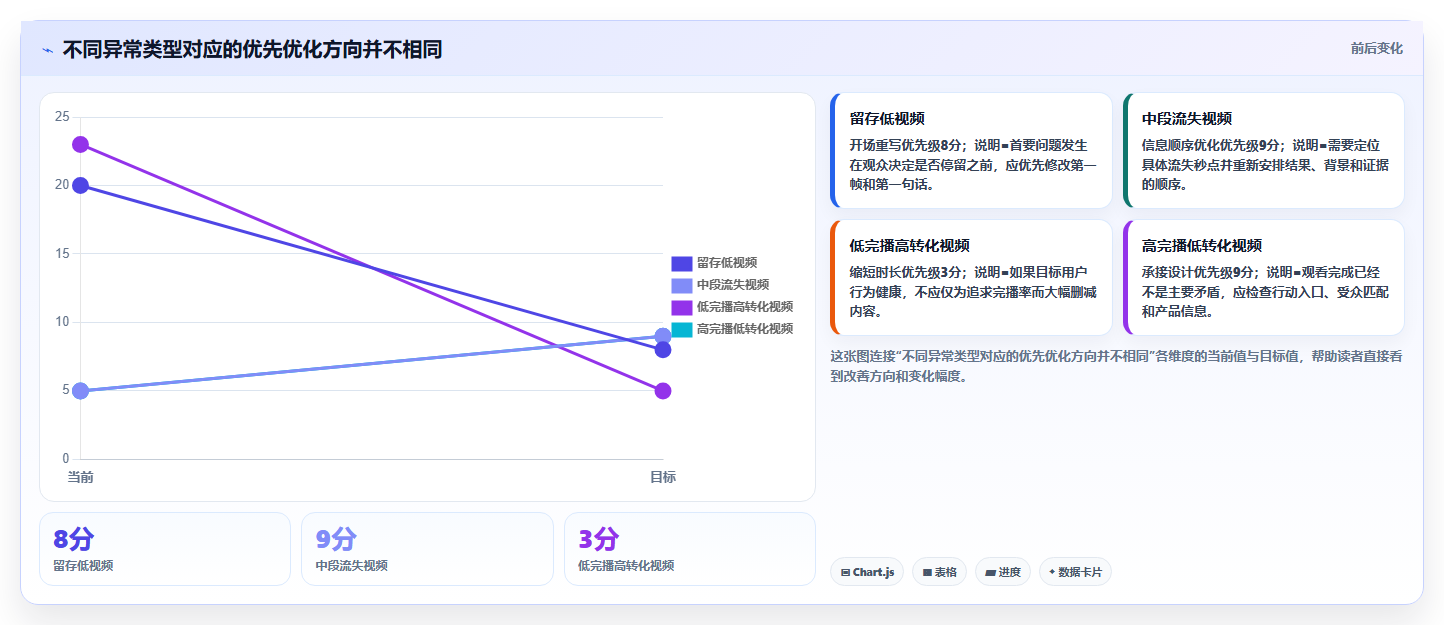This screenshot has height=625, width=1444.
Task: Click the 表格 tag
Action: click(x=939, y=572)
